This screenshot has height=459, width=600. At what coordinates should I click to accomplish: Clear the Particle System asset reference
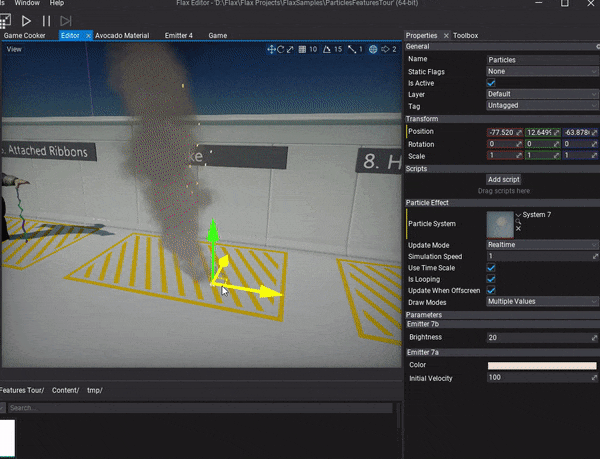coord(518,228)
